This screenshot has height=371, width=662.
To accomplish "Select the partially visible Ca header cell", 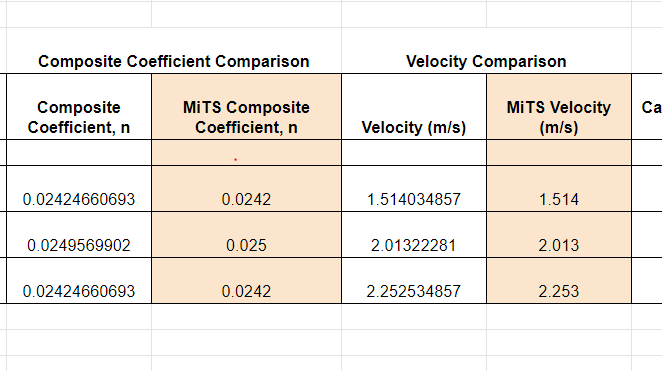I will click(x=647, y=107).
